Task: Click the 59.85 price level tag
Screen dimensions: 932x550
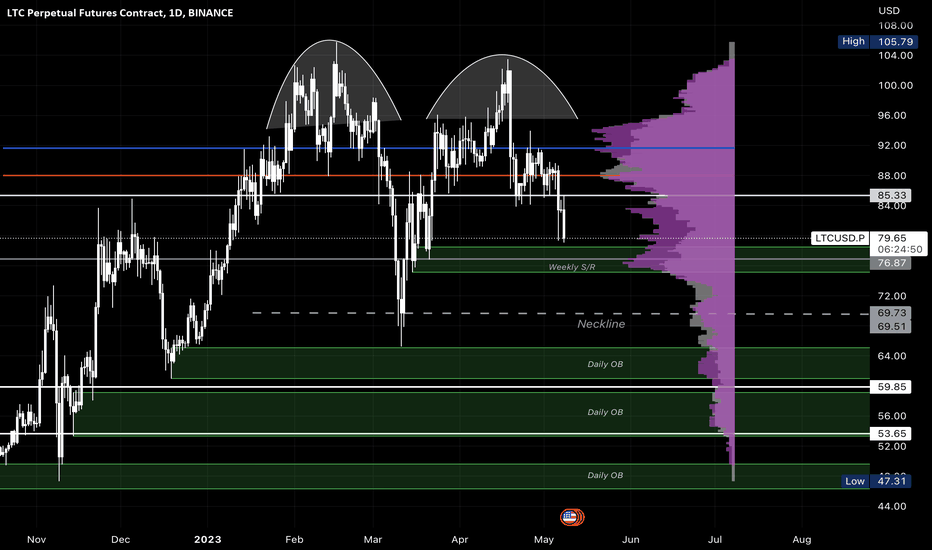Action: pyautogui.click(x=891, y=386)
